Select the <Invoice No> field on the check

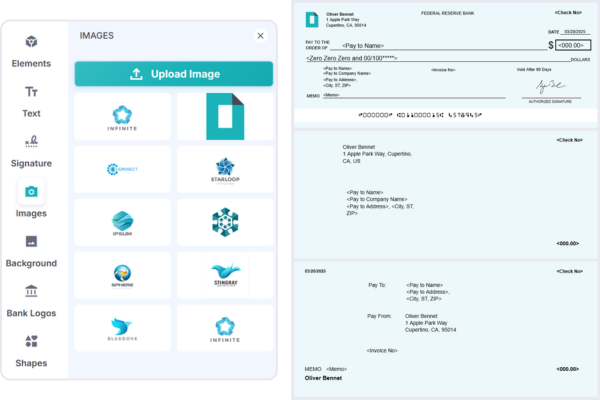[443, 70]
